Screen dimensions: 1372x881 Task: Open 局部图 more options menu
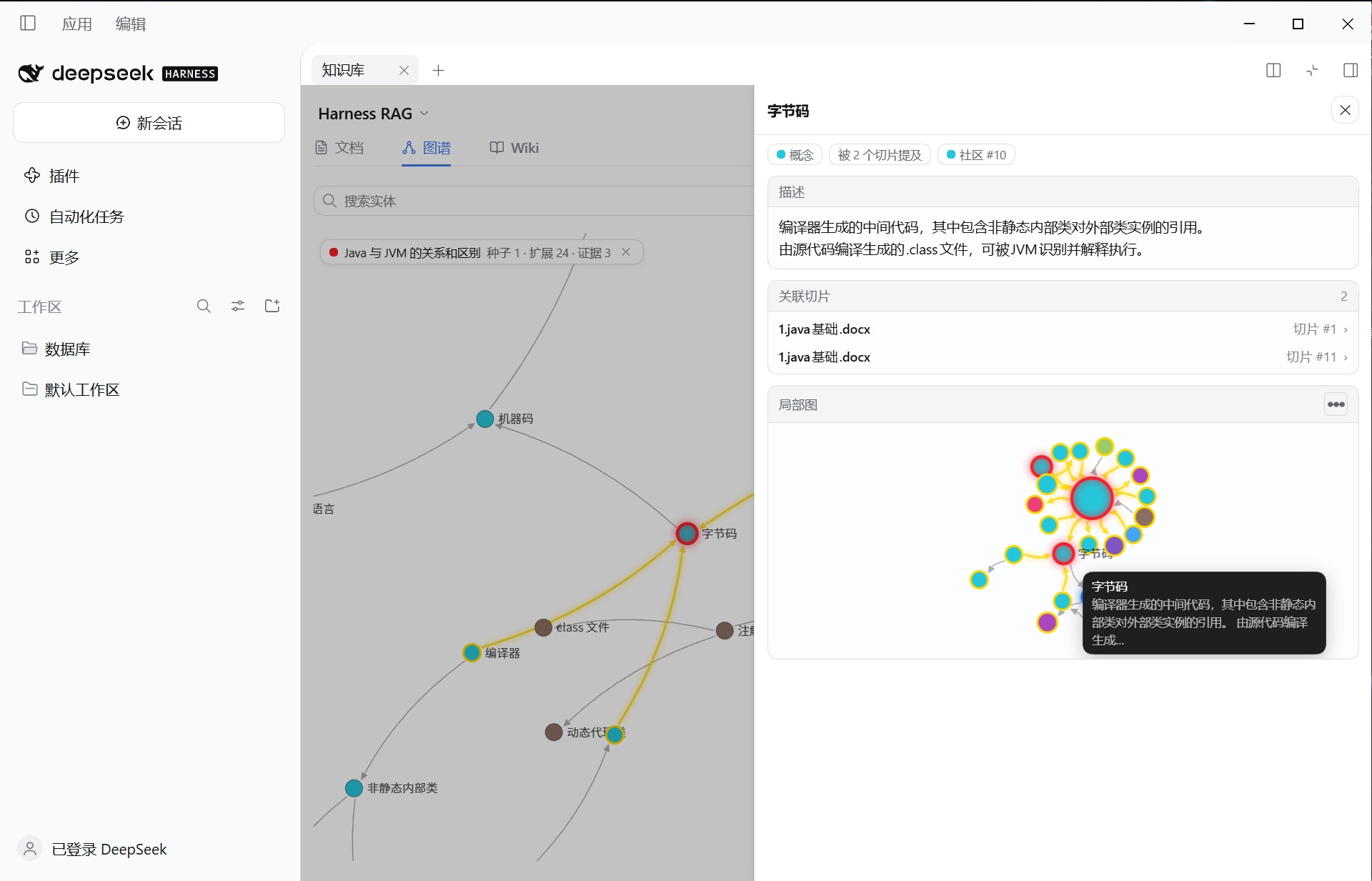[x=1336, y=404]
